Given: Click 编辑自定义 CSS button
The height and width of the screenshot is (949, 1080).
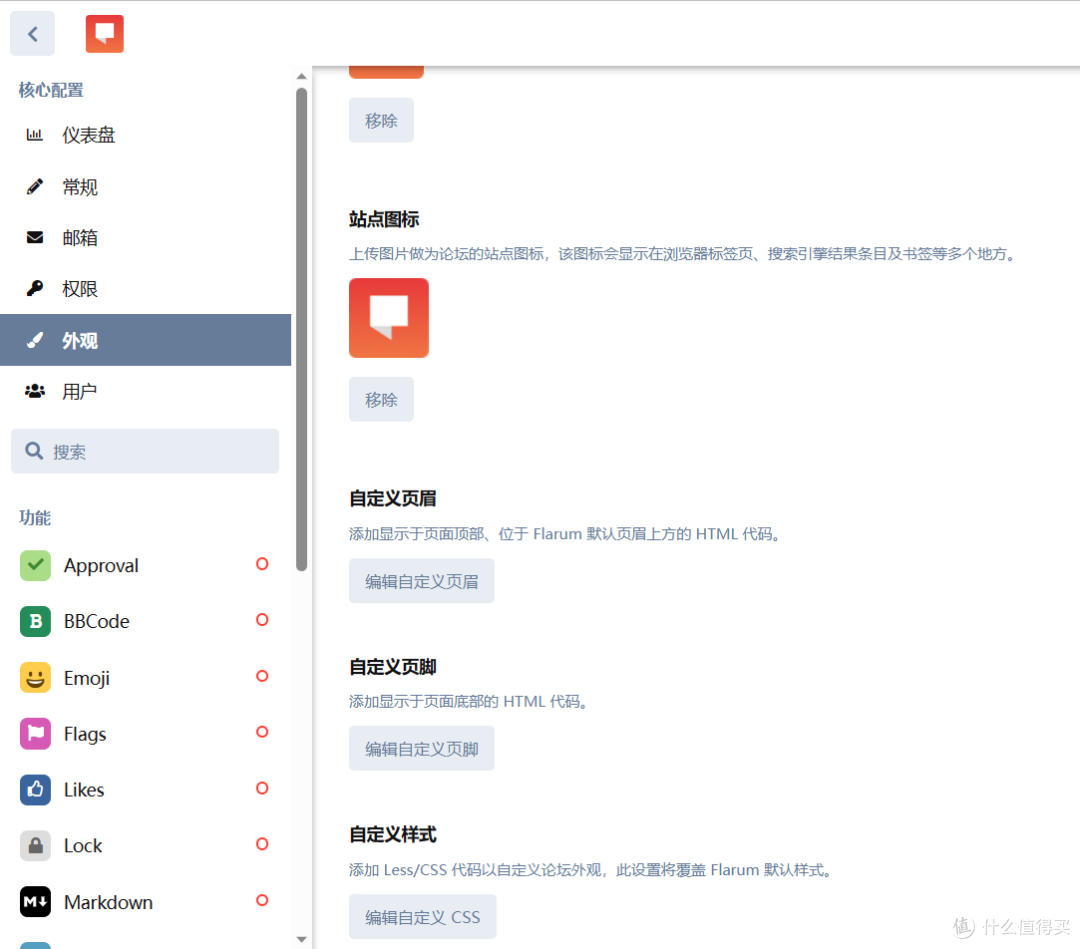Looking at the screenshot, I should coord(422,917).
